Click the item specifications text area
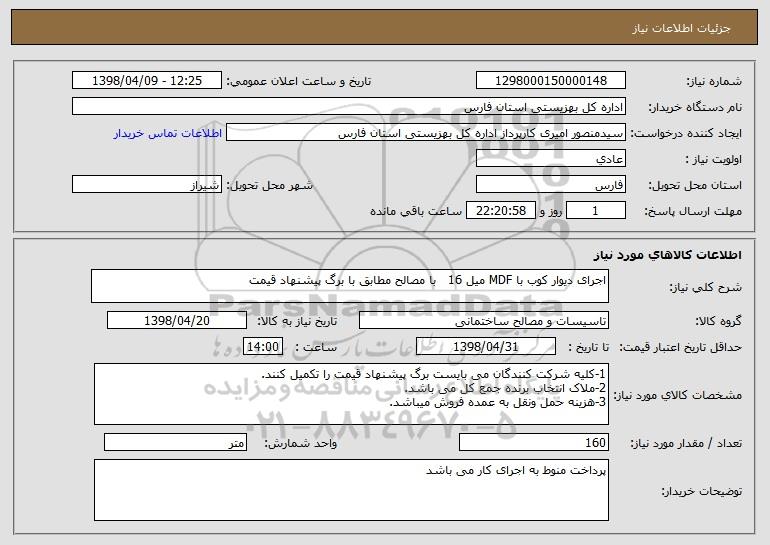Viewport: 770px width, 545px height. 351,394
